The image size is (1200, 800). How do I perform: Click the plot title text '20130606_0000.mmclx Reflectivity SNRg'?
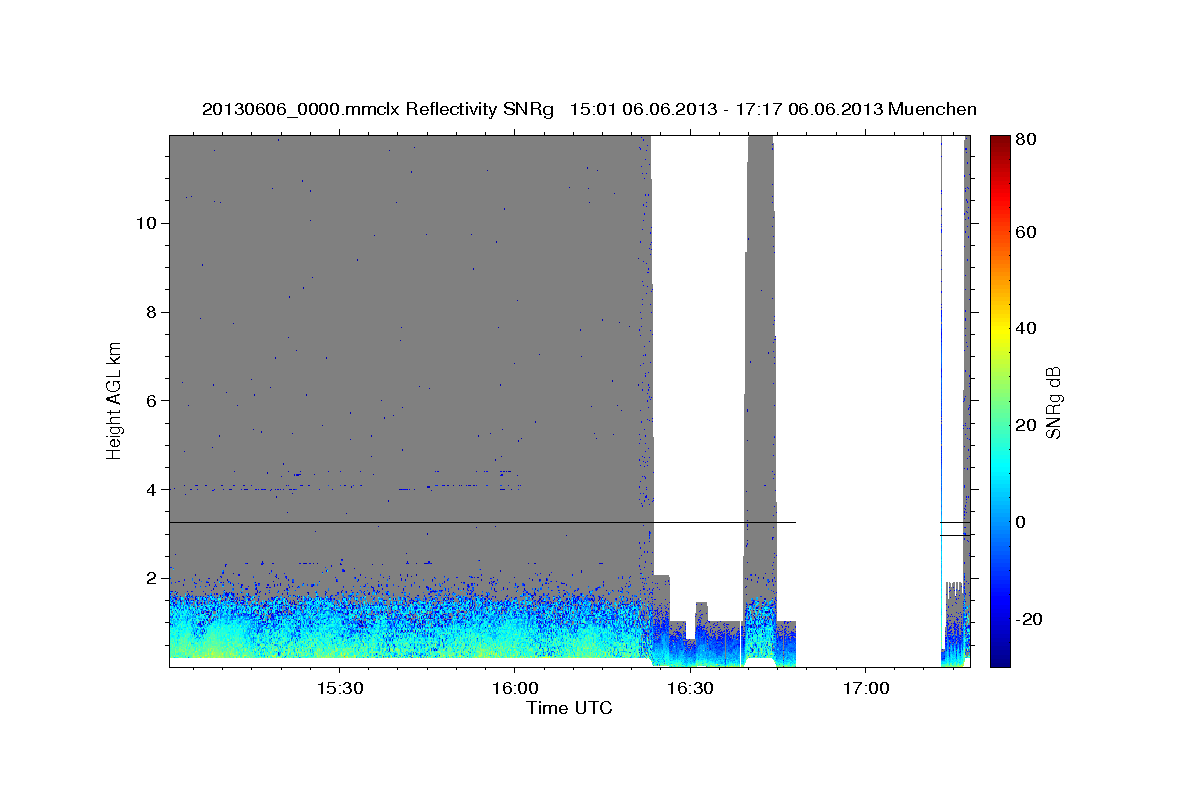pos(378,109)
